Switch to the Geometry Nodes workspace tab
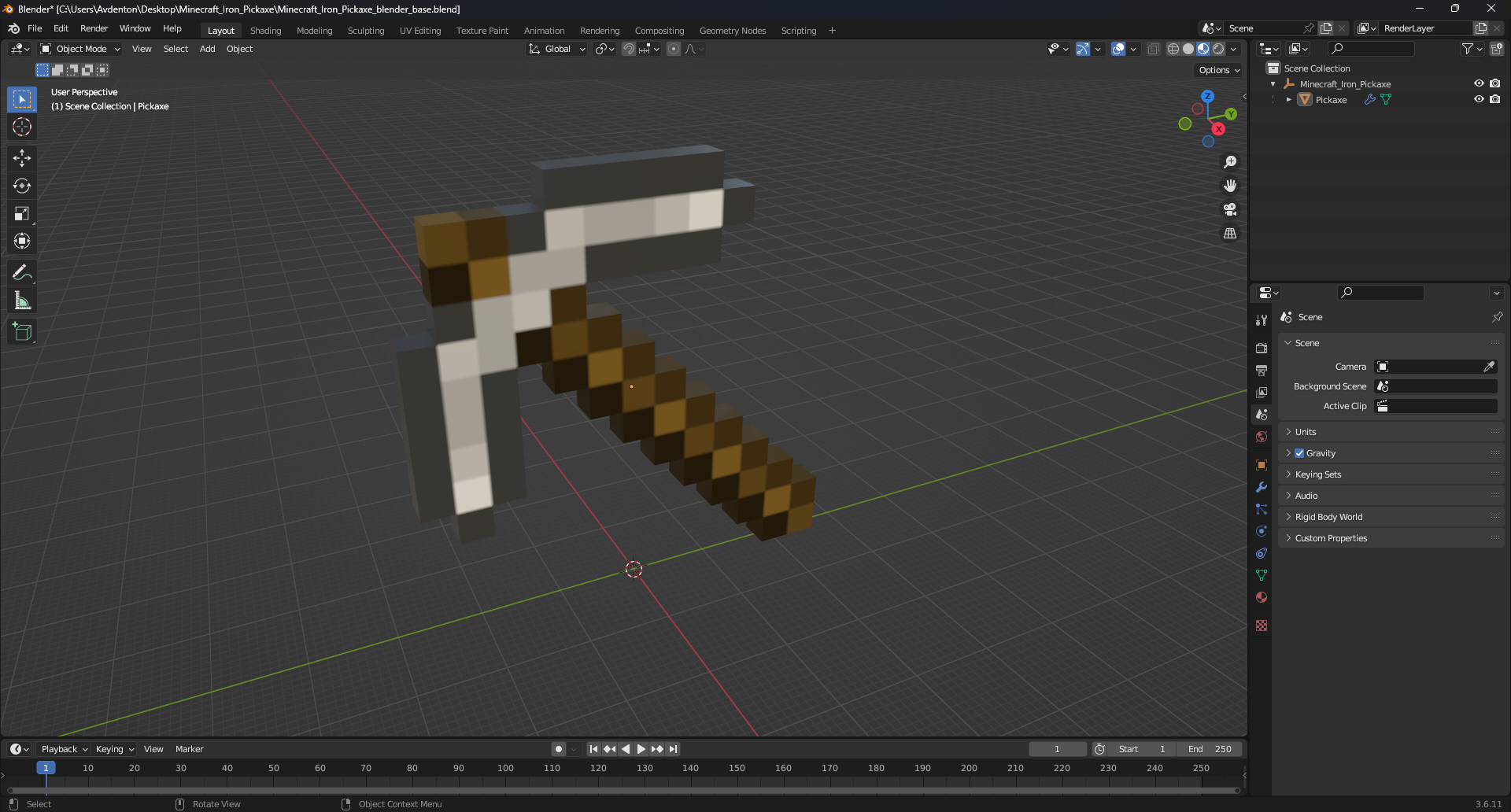 point(732,31)
